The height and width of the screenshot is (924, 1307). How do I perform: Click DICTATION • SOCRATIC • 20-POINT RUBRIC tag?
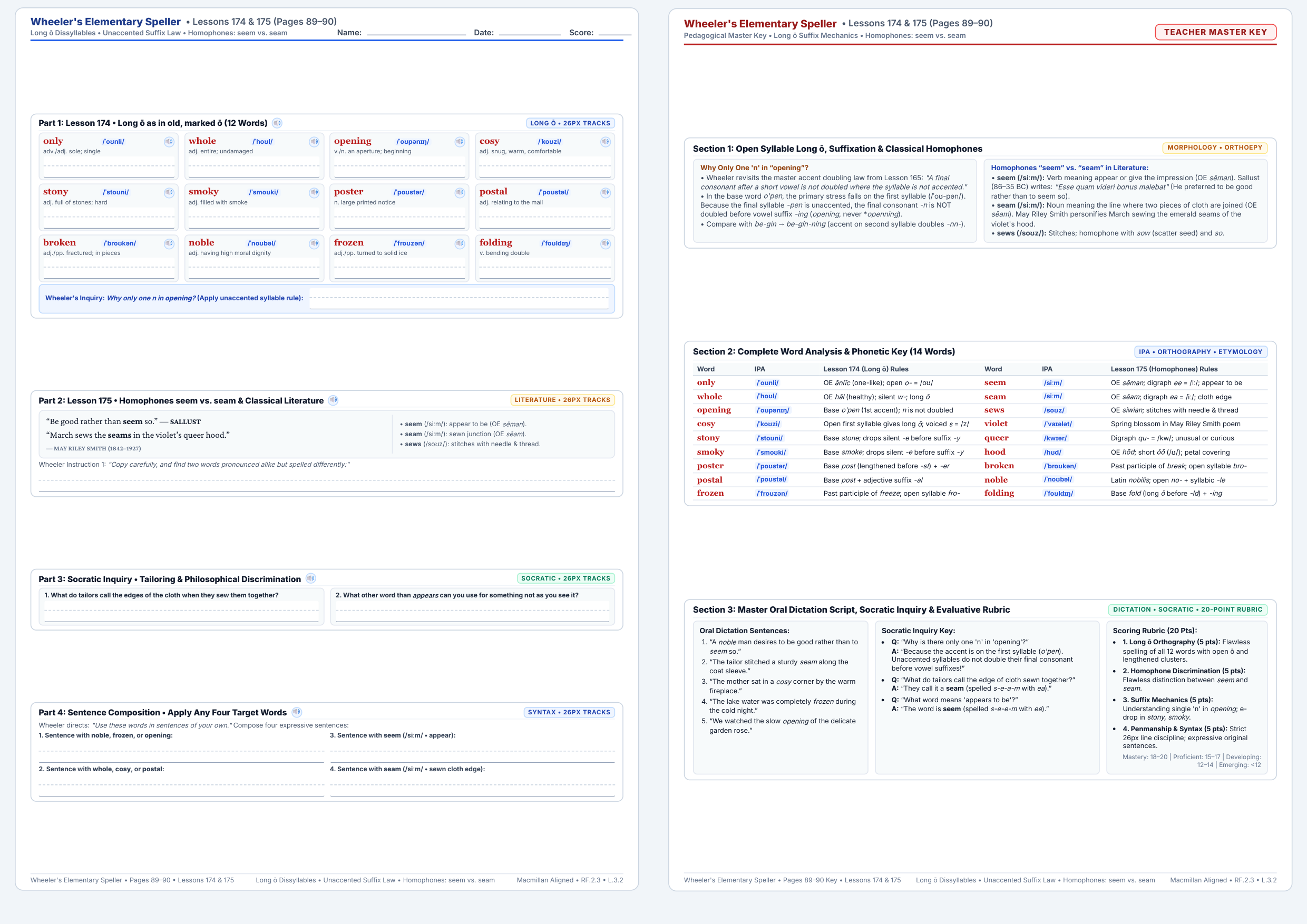[1187, 610]
